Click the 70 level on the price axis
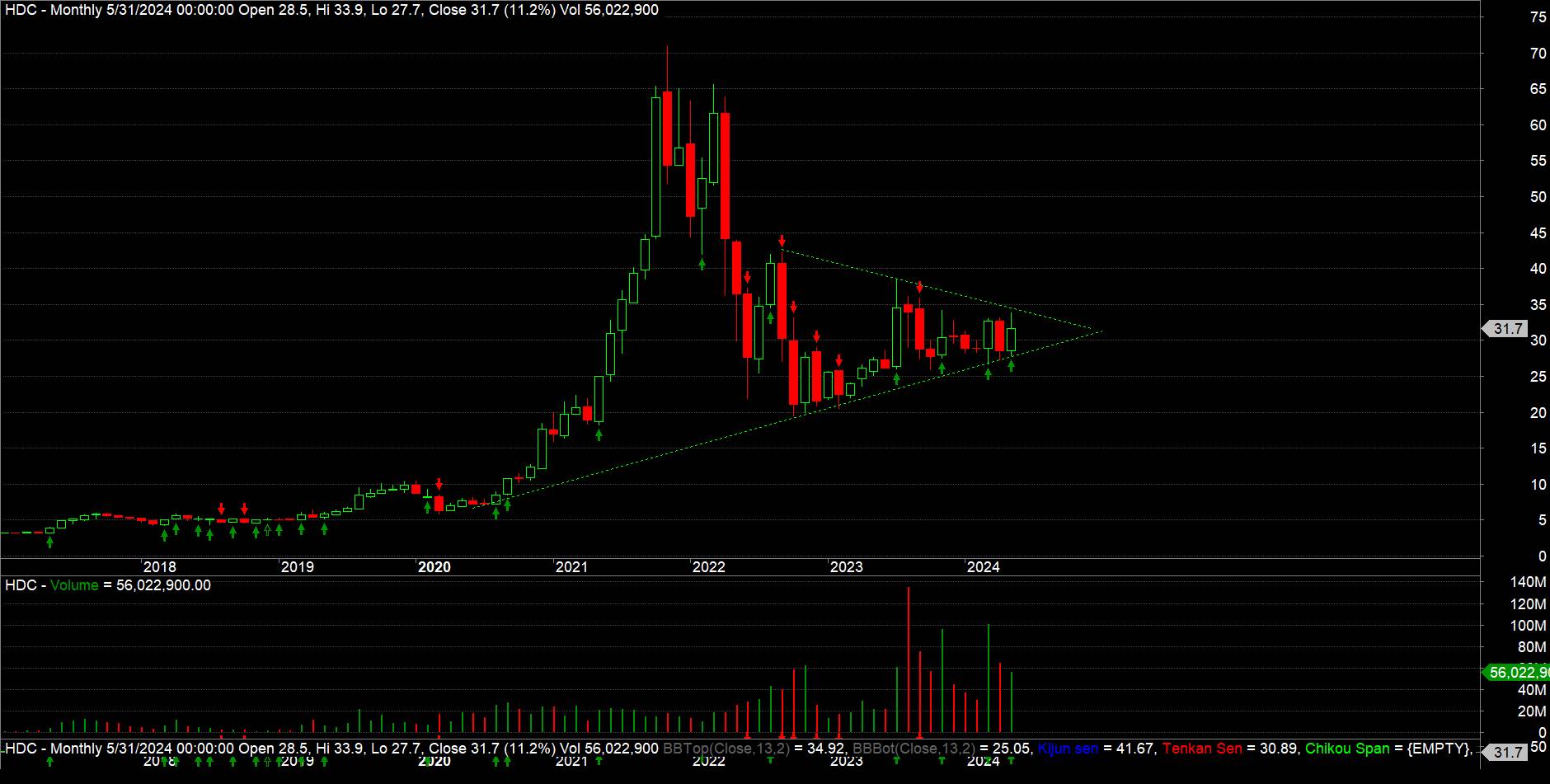1550x784 pixels. (x=1538, y=54)
